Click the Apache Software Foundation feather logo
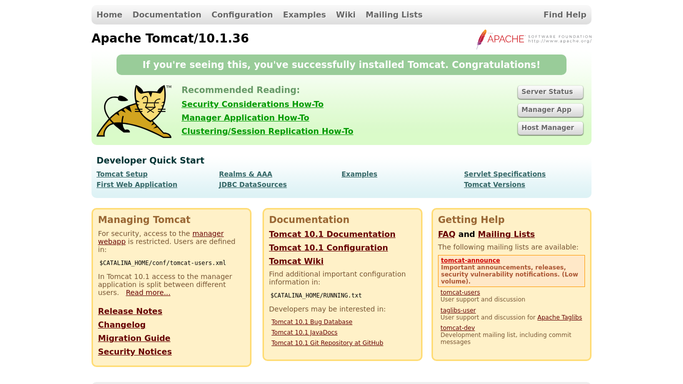683x384 pixels. pyautogui.click(x=534, y=39)
